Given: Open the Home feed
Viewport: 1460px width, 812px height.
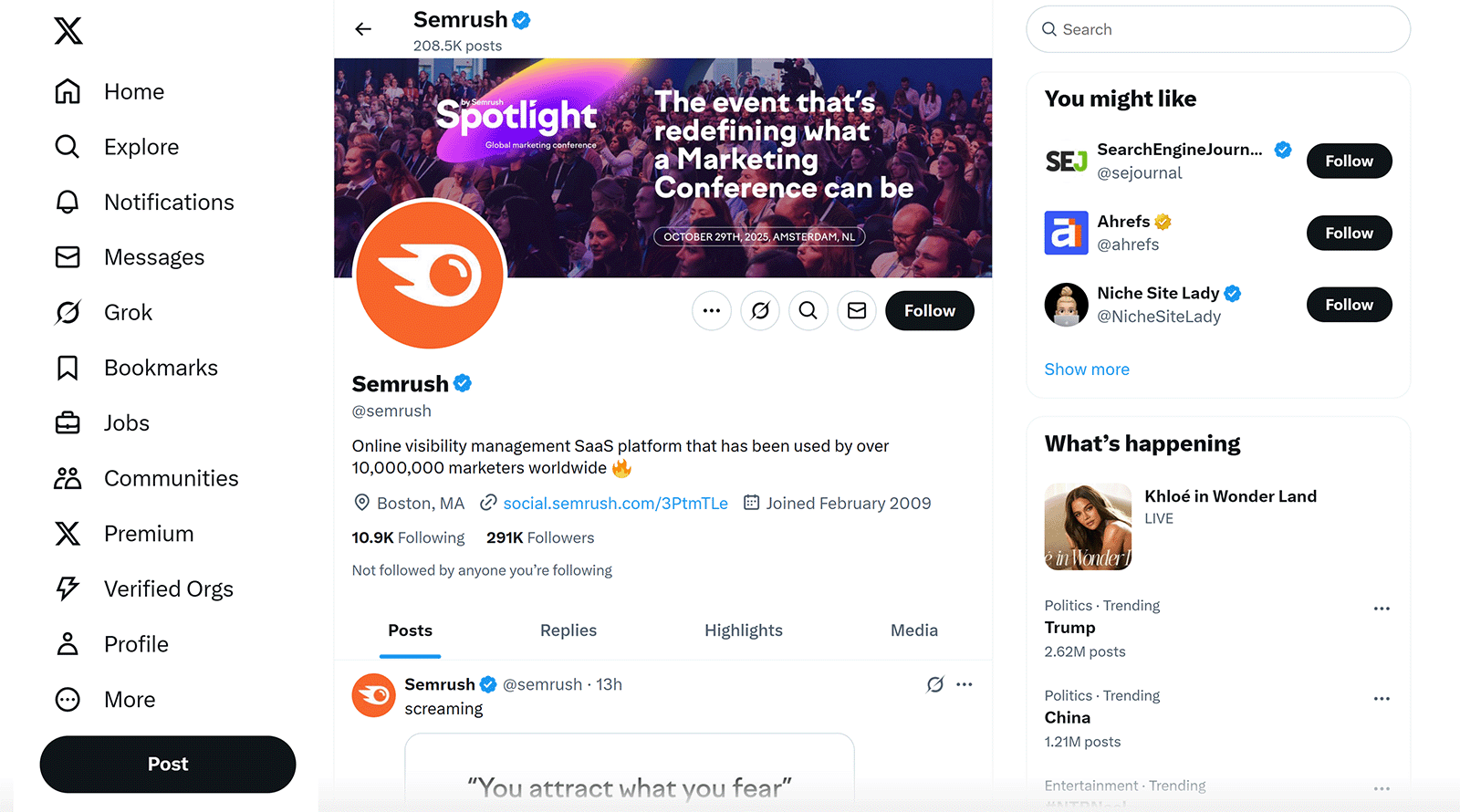Looking at the screenshot, I should (133, 91).
